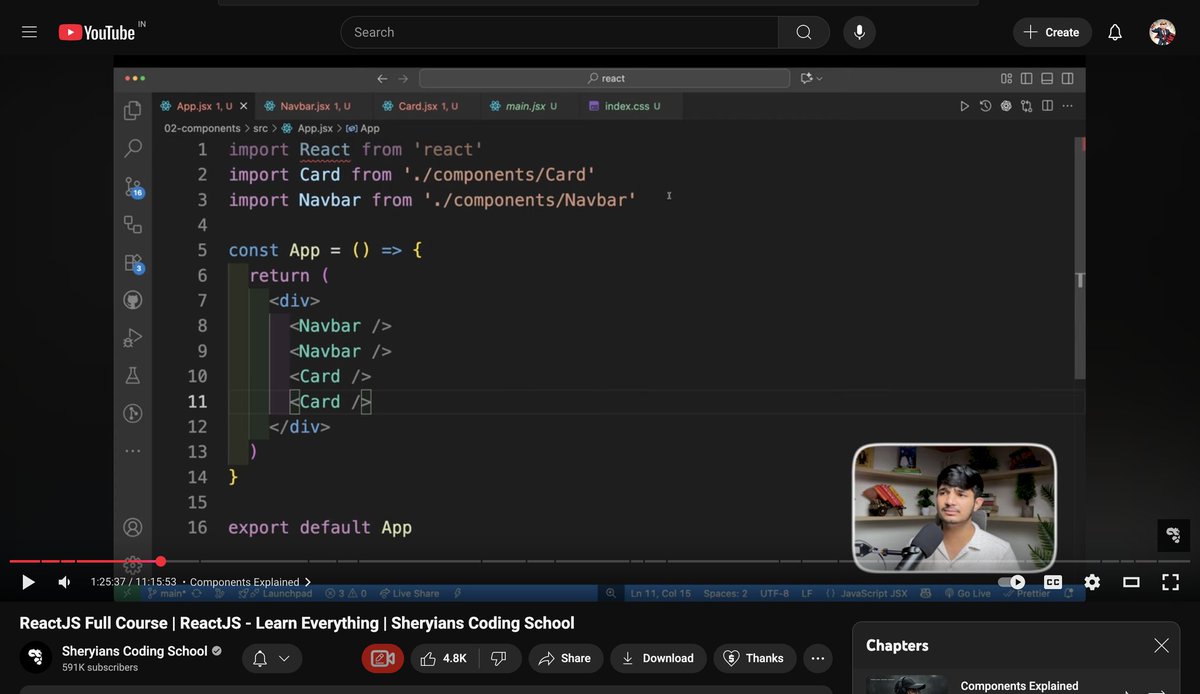The width and height of the screenshot is (1200, 694).
Task: Click 'Go Live' in VS Code status bar
Action: click(x=967, y=593)
